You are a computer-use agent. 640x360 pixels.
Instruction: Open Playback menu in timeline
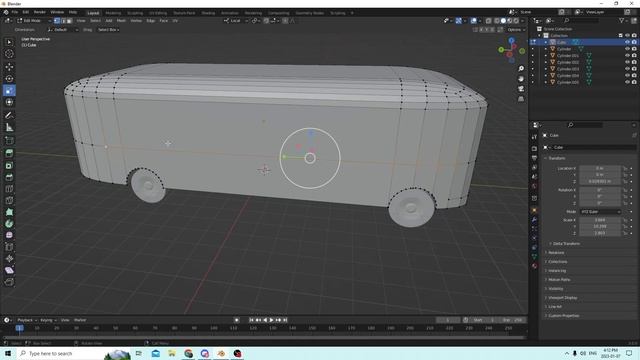click(27, 320)
